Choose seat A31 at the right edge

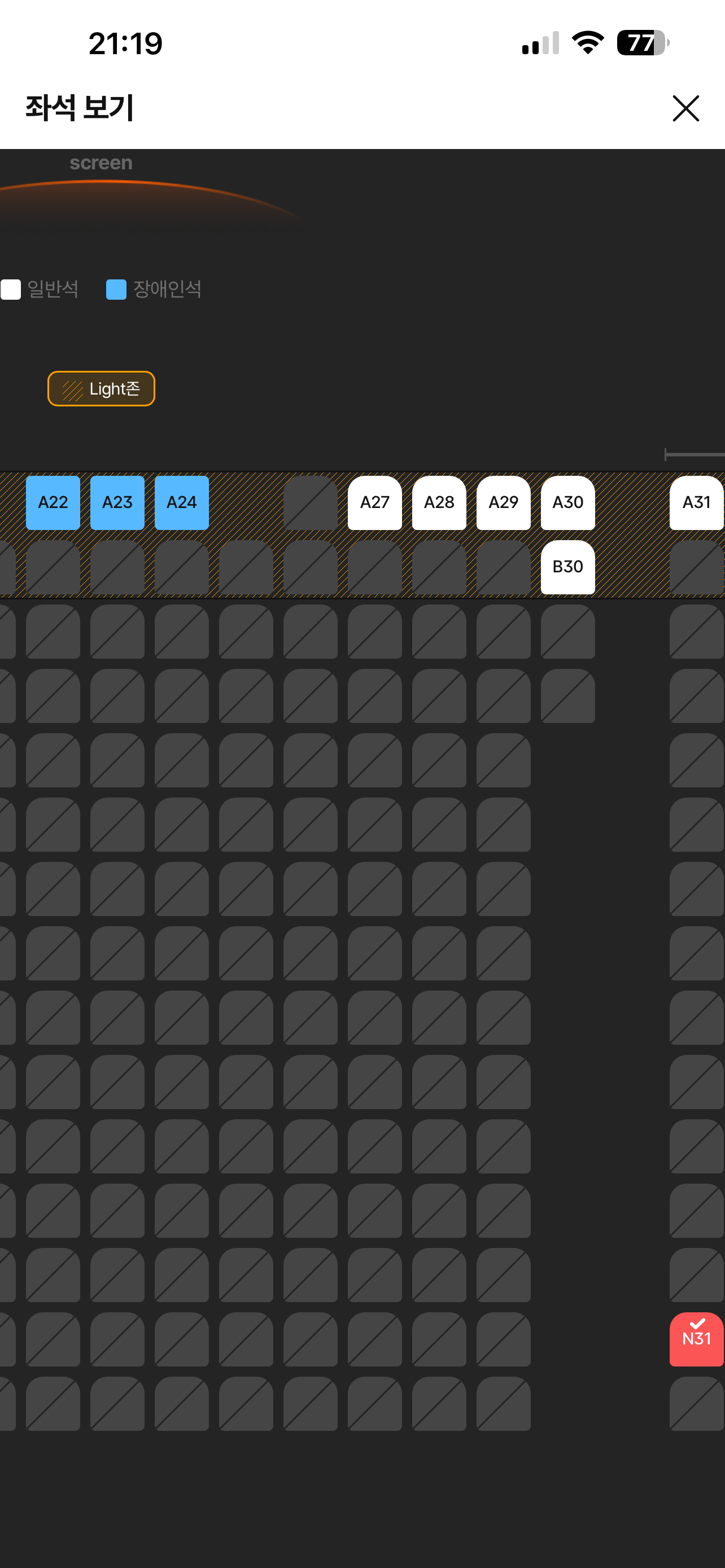pyautogui.click(x=696, y=503)
